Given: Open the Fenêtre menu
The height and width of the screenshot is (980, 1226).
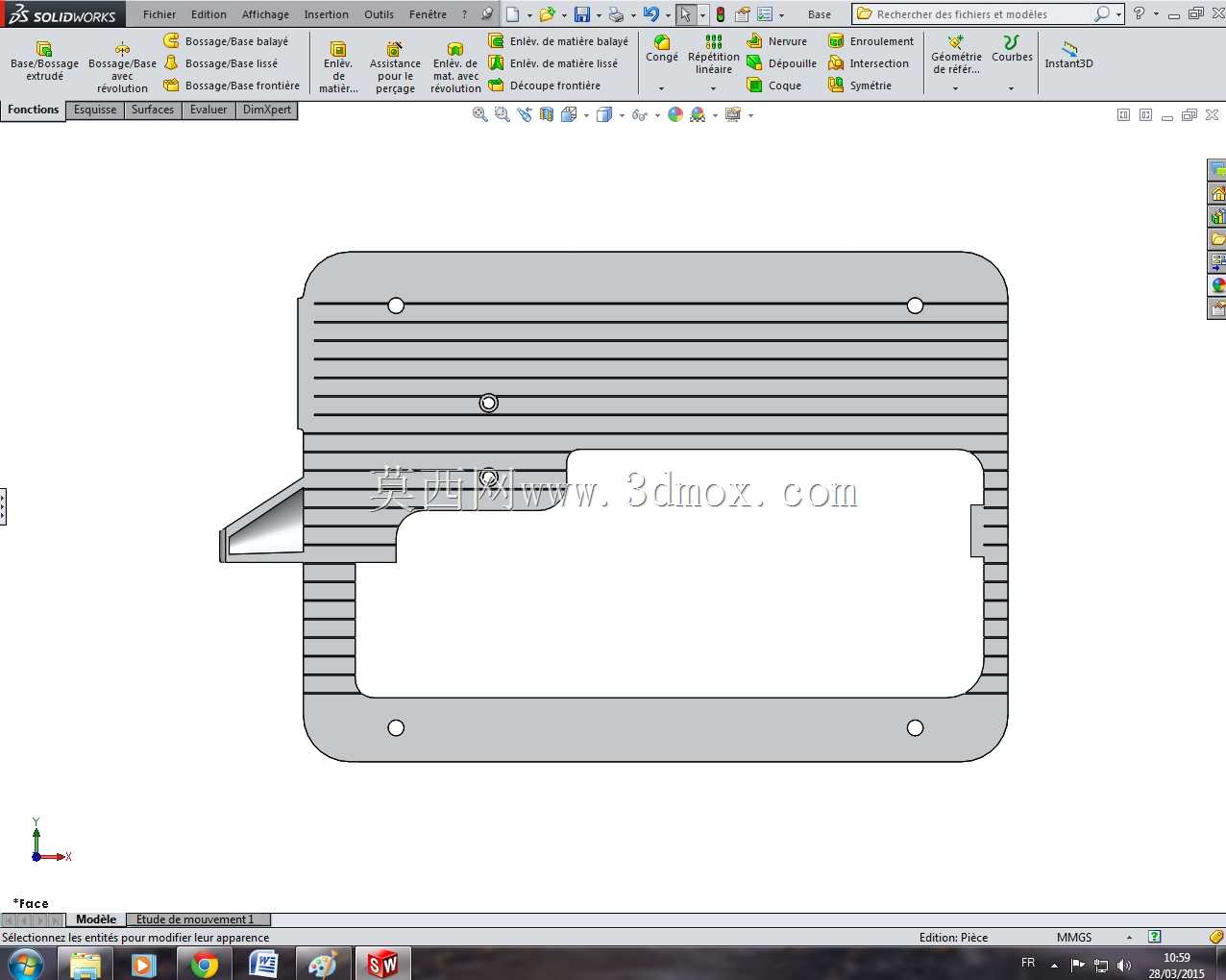Looking at the screenshot, I should click(x=428, y=14).
